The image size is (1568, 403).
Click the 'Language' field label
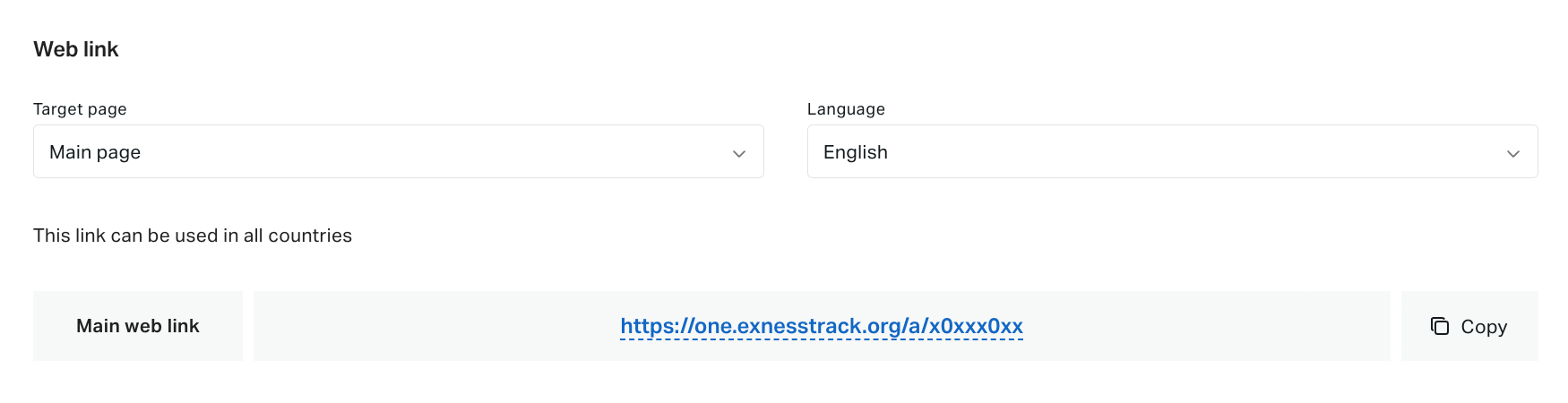pyautogui.click(x=846, y=109)
